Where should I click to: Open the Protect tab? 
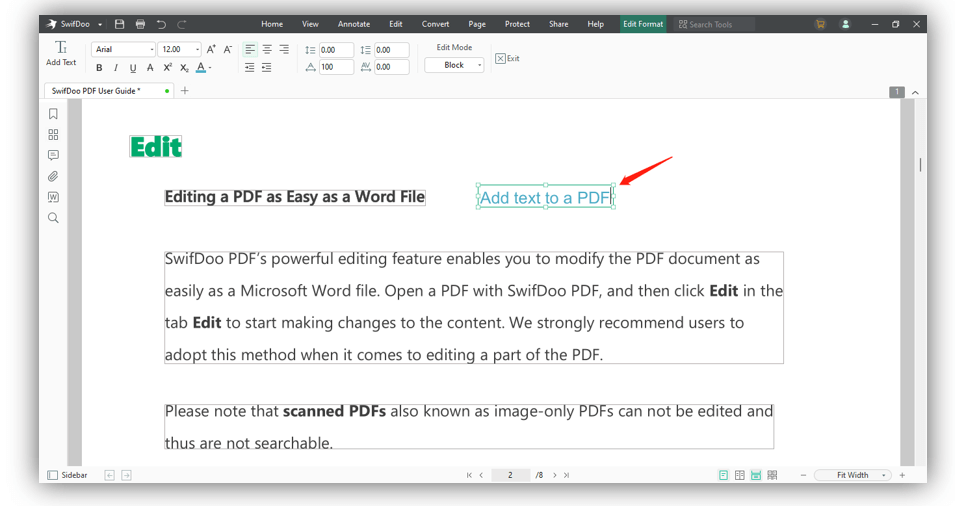(517, 24)
